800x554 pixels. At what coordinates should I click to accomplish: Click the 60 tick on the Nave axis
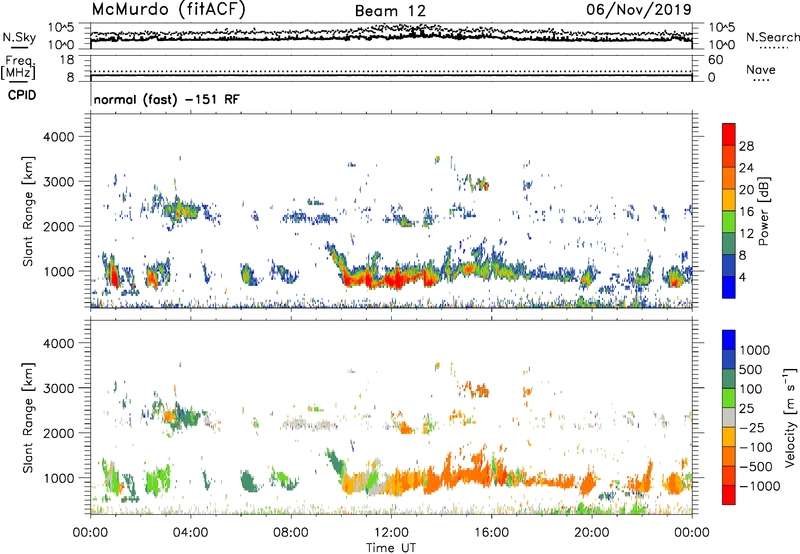(715, 60)
